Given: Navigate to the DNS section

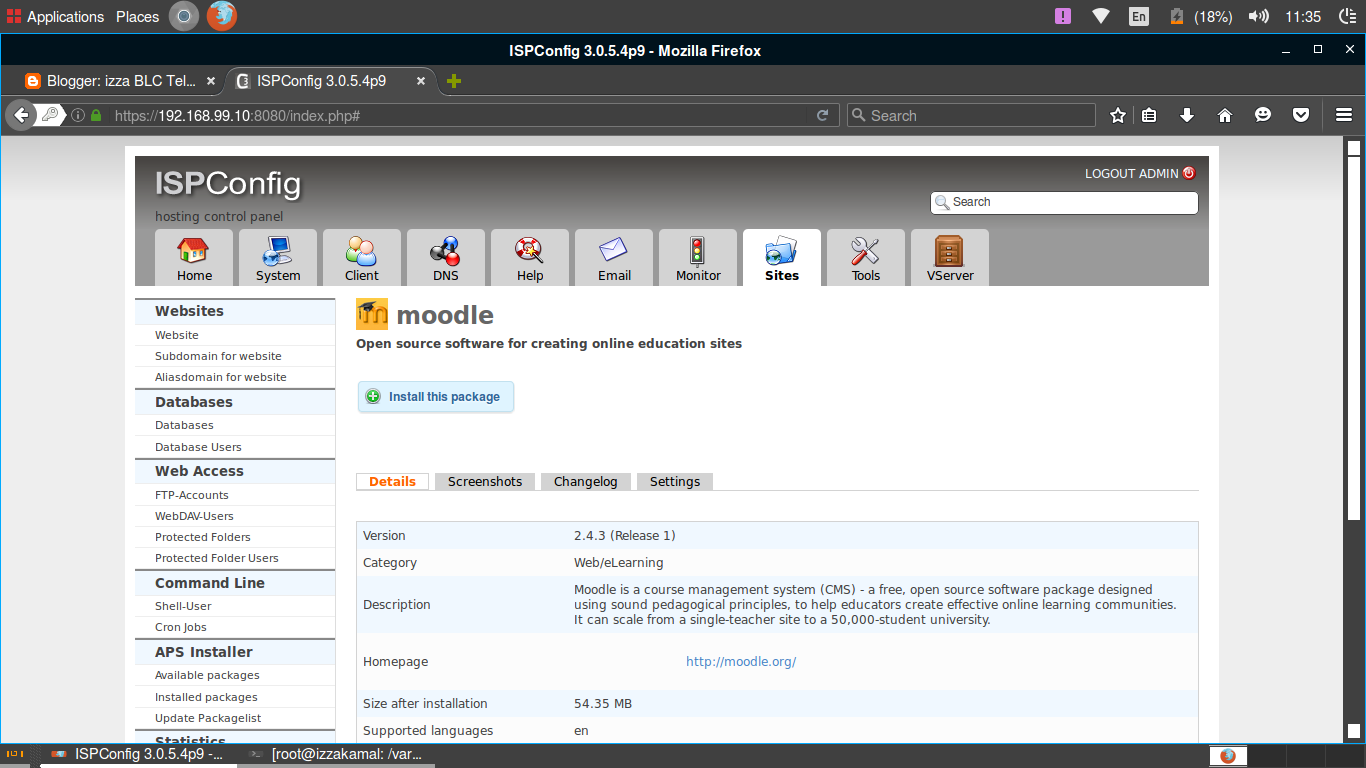Looking at the screenshot, I should 445,257.
